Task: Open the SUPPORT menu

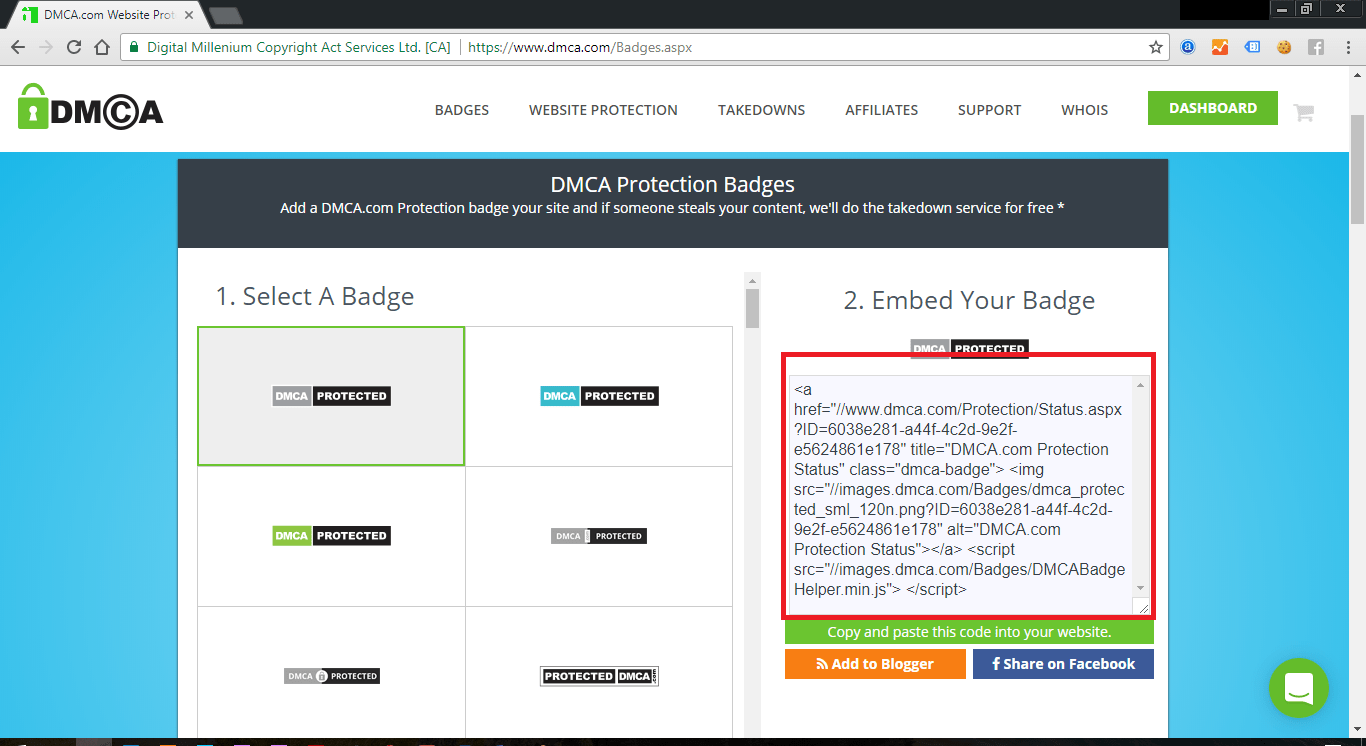Action: (x=989, y=110)
